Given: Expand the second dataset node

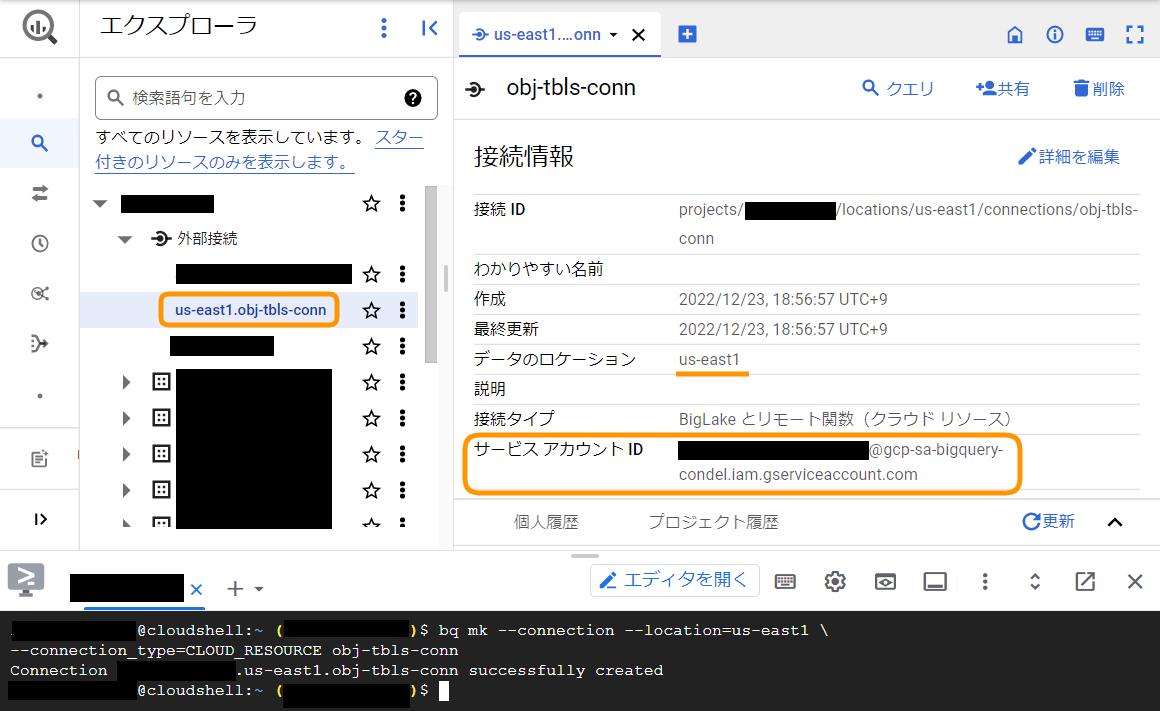Looking at the screenshot, I should [127, 418].
